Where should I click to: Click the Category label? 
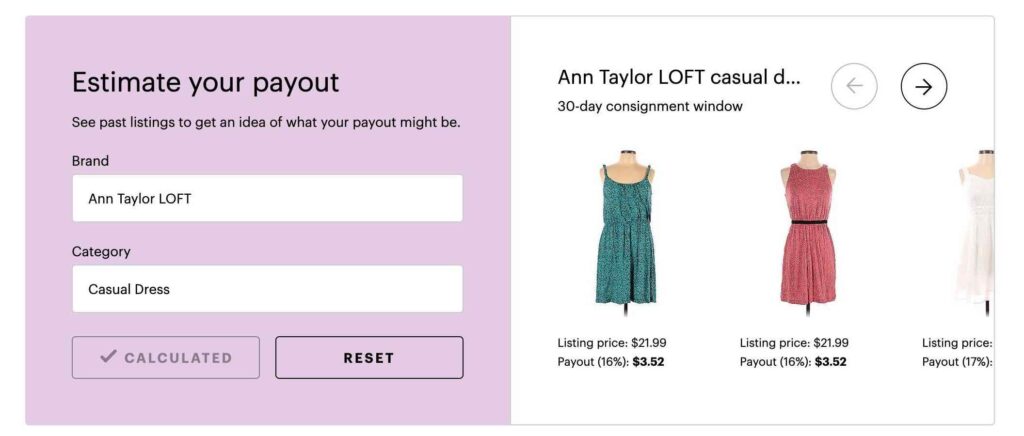click(x=101, y=251)
